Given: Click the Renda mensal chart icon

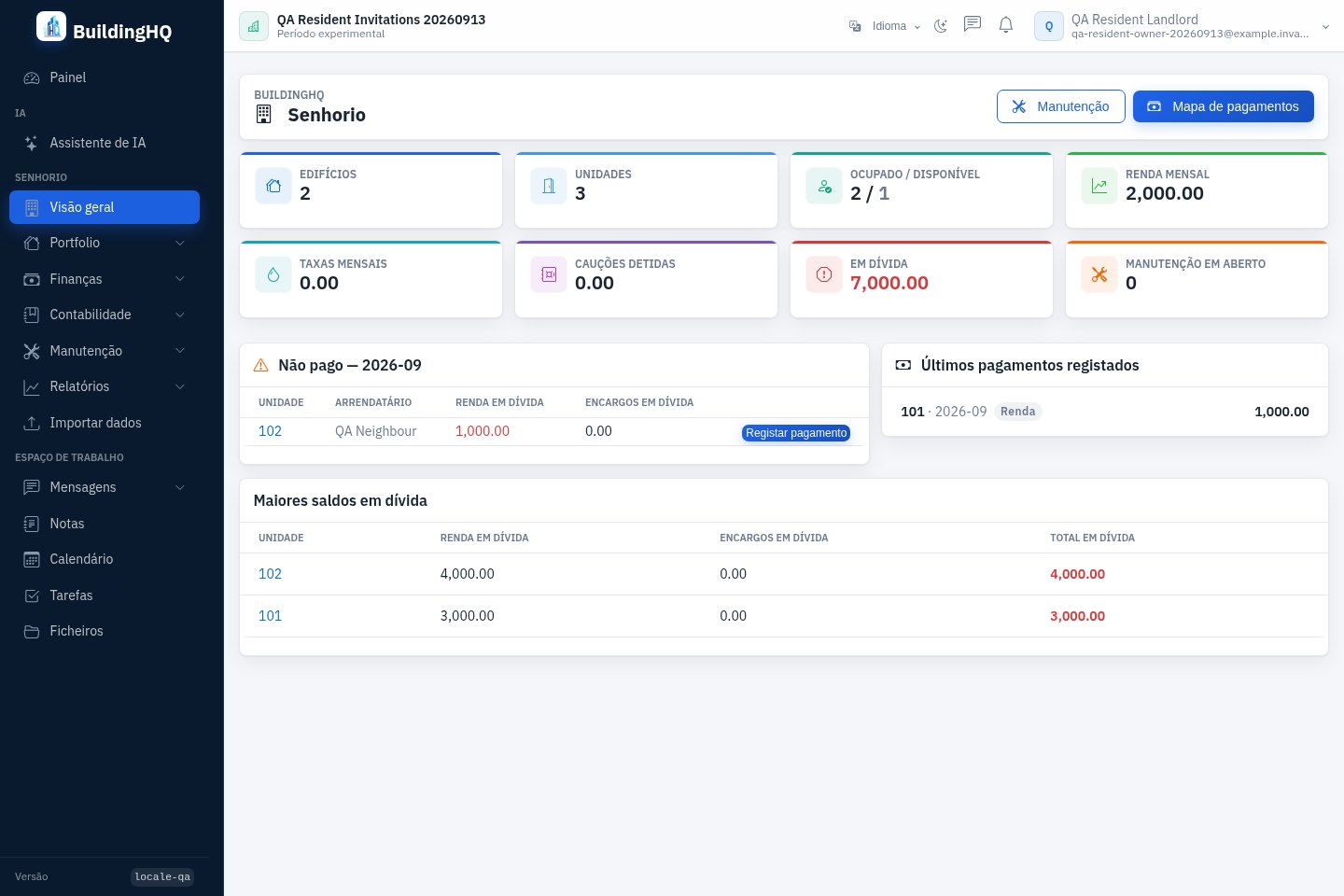Looking at the screenshot, I should pyautogui.click(x=1099, y=186).
